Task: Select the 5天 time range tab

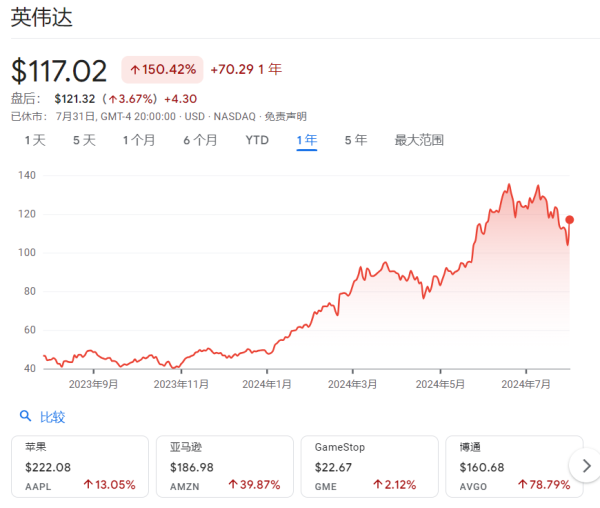Action: (84, 140)
